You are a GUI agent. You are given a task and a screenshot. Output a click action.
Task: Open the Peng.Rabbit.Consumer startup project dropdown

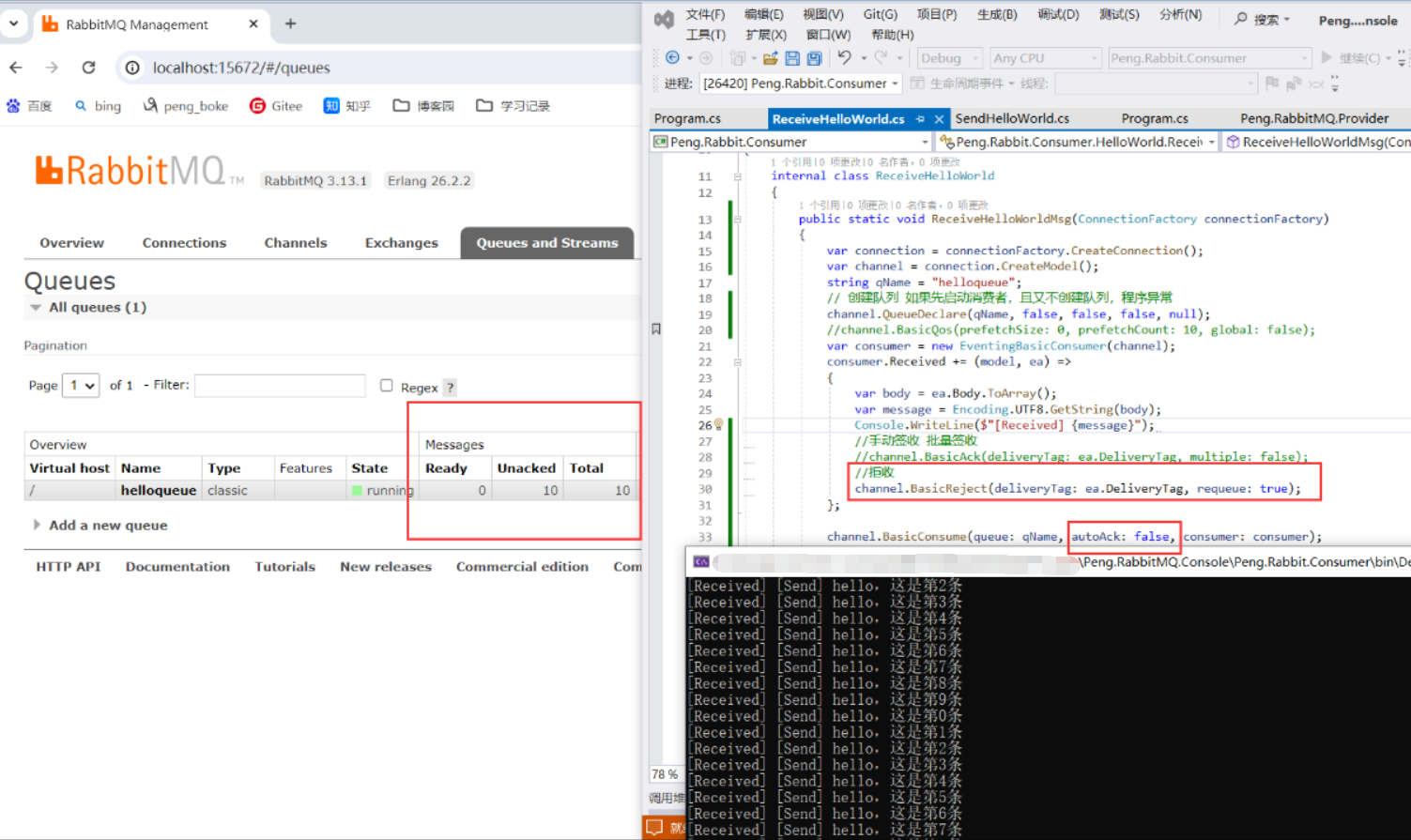coord(1209,58)
